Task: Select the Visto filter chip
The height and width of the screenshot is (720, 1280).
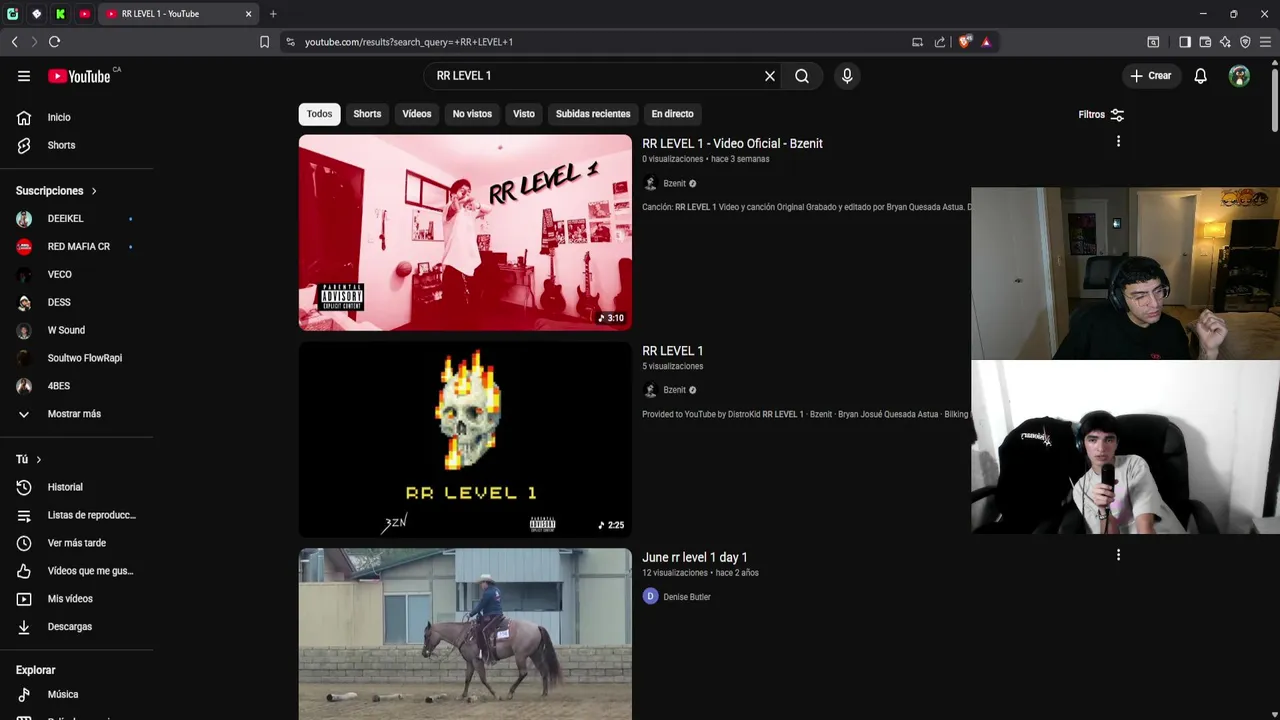Action: pyautogui.click(x=524, y=114)
